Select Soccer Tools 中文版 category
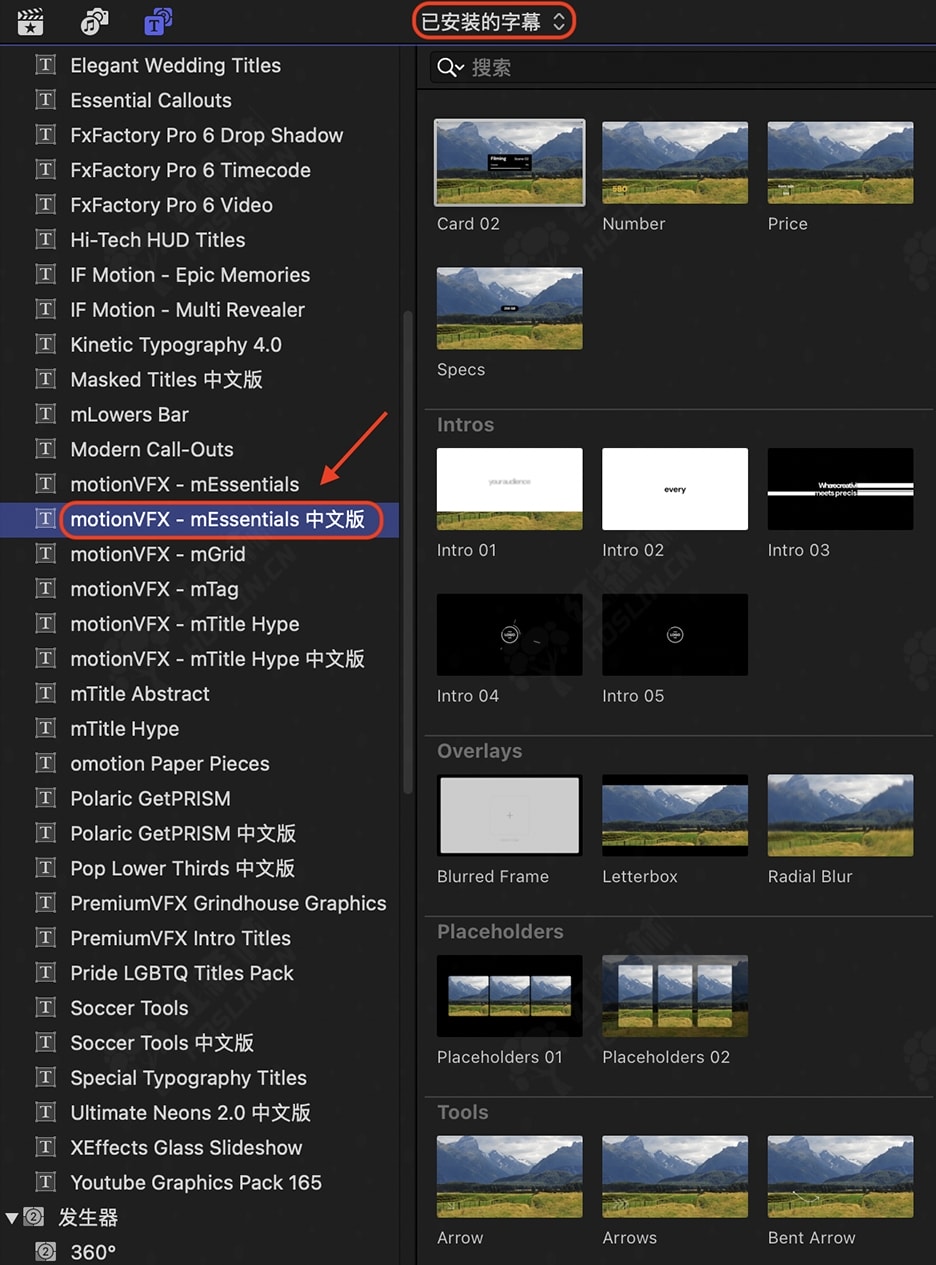Image resolution: width=936 pixels, height=1265 pixels. click(162, 1043)
